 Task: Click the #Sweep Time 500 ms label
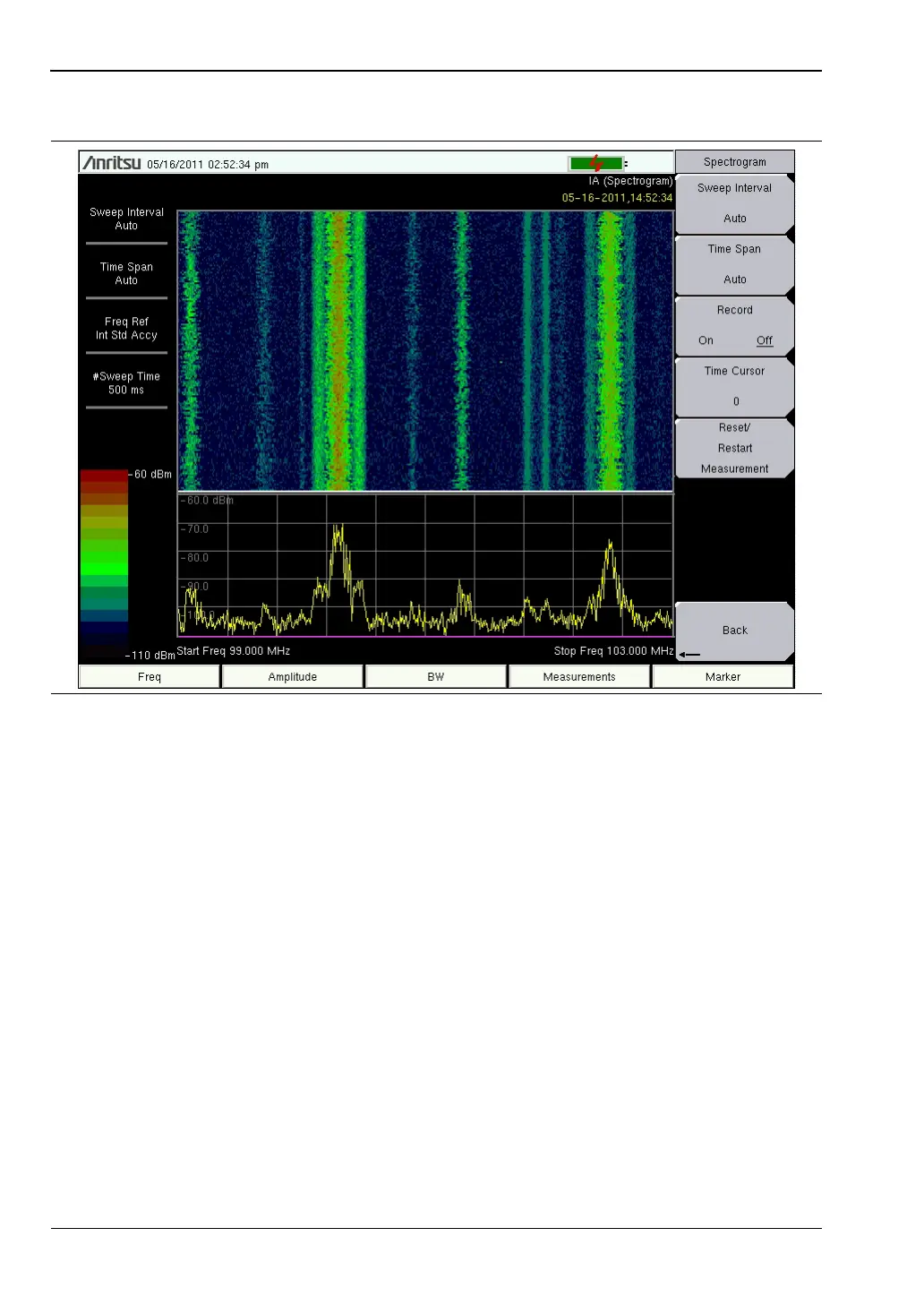(126, 382)
